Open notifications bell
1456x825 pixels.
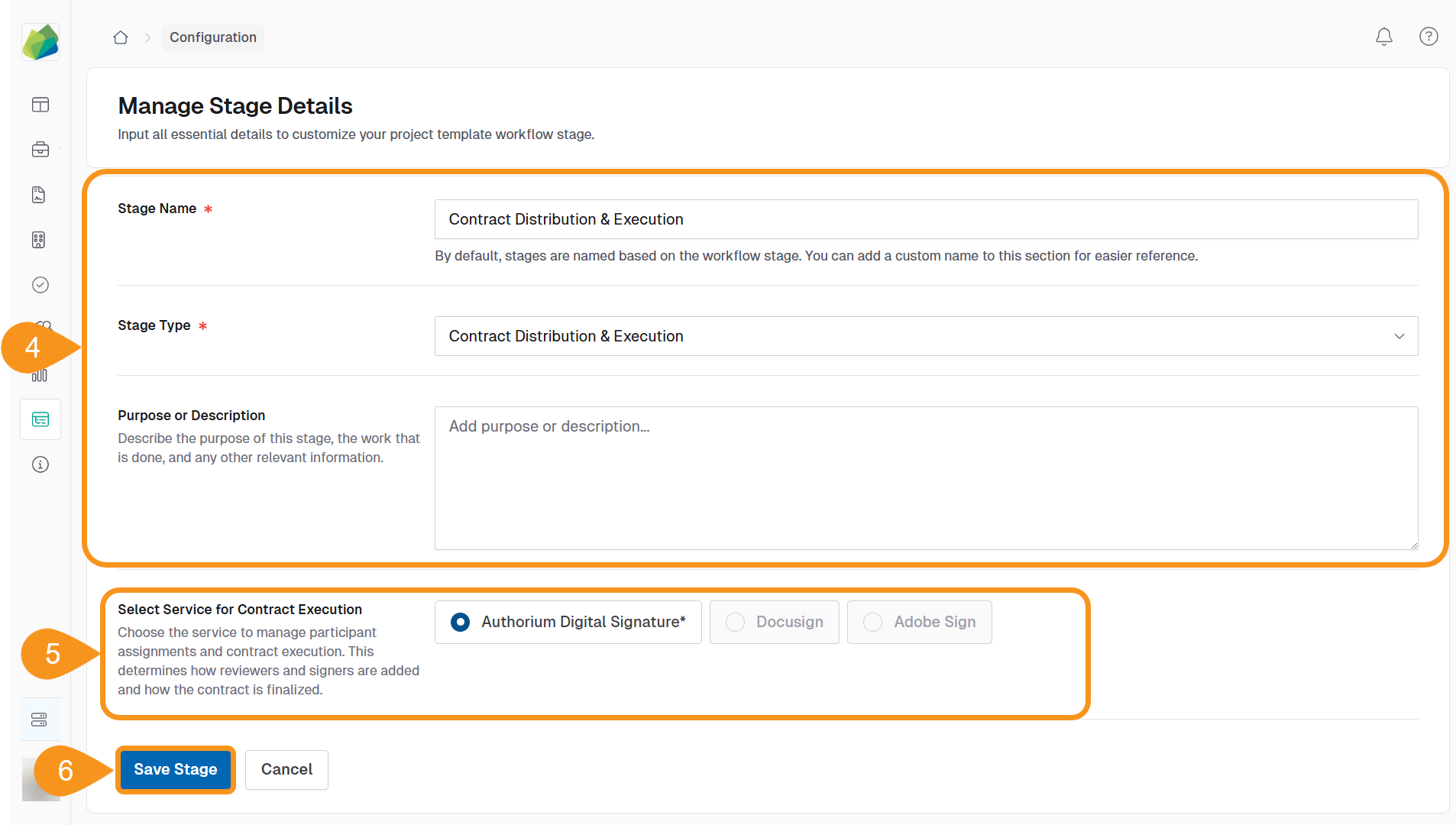1383,37
